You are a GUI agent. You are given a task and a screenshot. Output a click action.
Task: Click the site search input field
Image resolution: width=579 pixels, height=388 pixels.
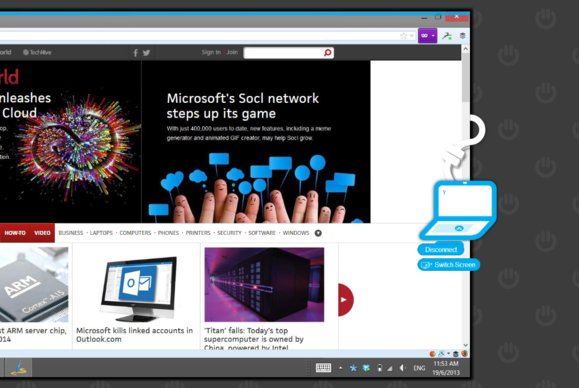coord(284,53)
